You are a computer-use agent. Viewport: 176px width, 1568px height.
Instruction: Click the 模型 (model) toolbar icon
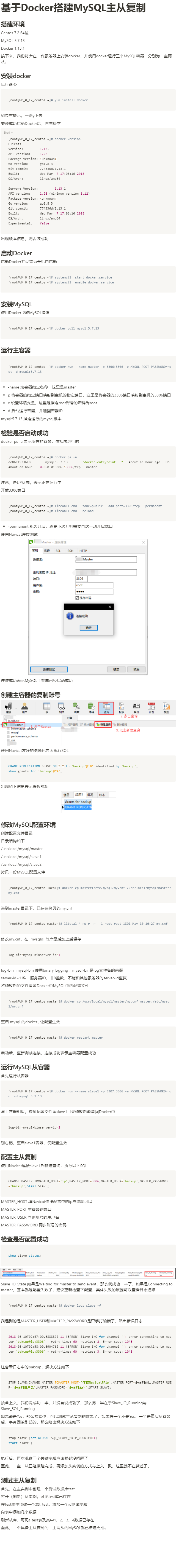click(166, 708)
